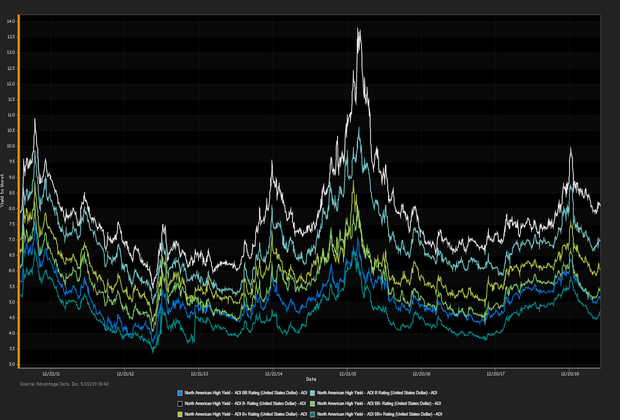
Task: Click the 3.0 y-axis tick label
Action: coord(11,364)
